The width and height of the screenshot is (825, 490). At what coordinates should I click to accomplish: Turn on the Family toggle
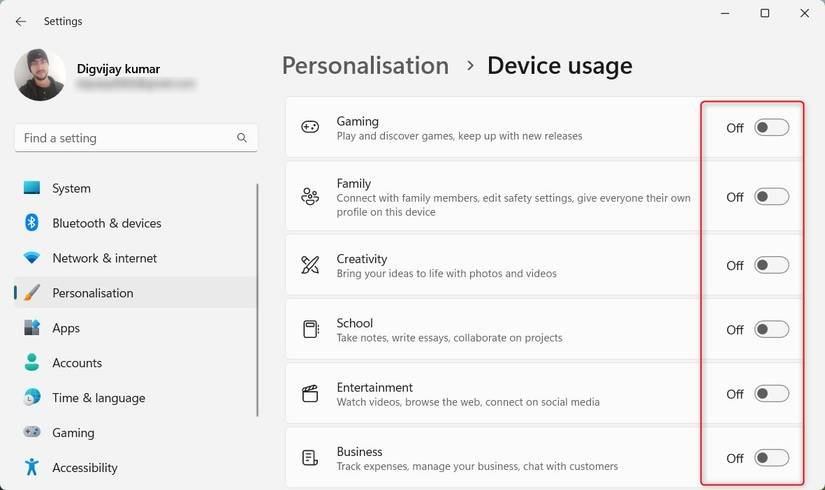pos(771,197)
